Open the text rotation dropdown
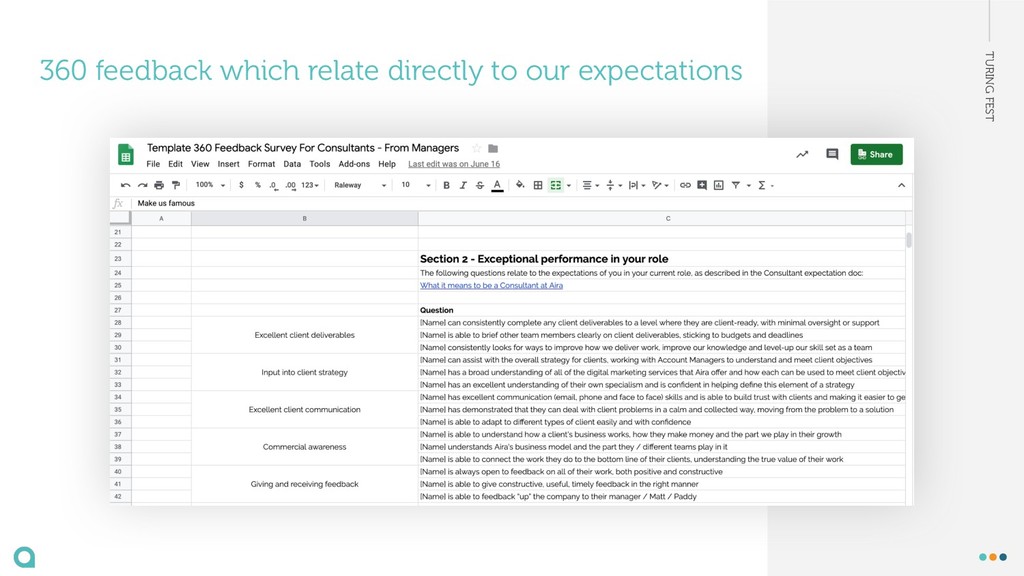 click(660, 185)
